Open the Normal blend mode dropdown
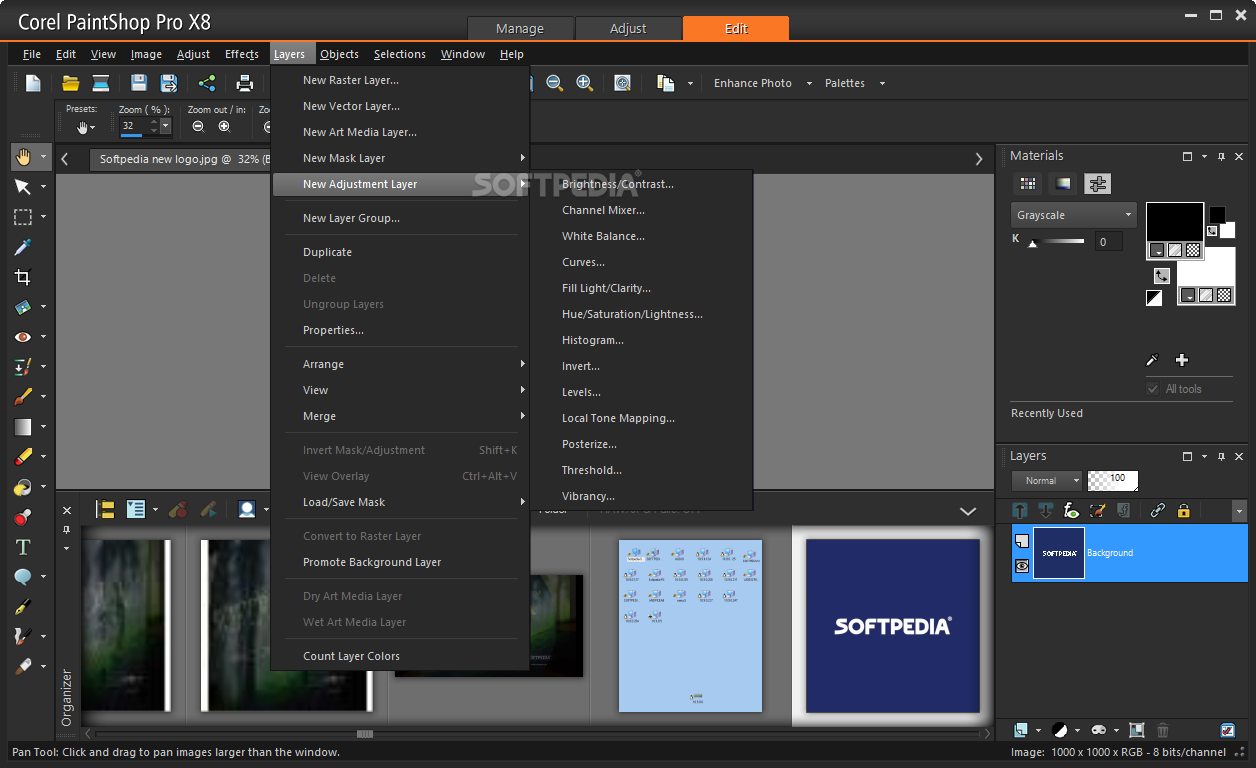The height and width of the screenshot is (768, 1256). [1047, 481]
